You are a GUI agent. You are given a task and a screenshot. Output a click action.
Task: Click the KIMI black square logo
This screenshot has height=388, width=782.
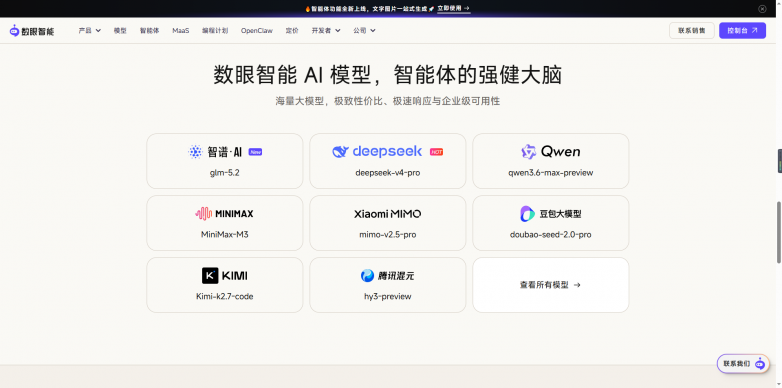click(210, 275)
